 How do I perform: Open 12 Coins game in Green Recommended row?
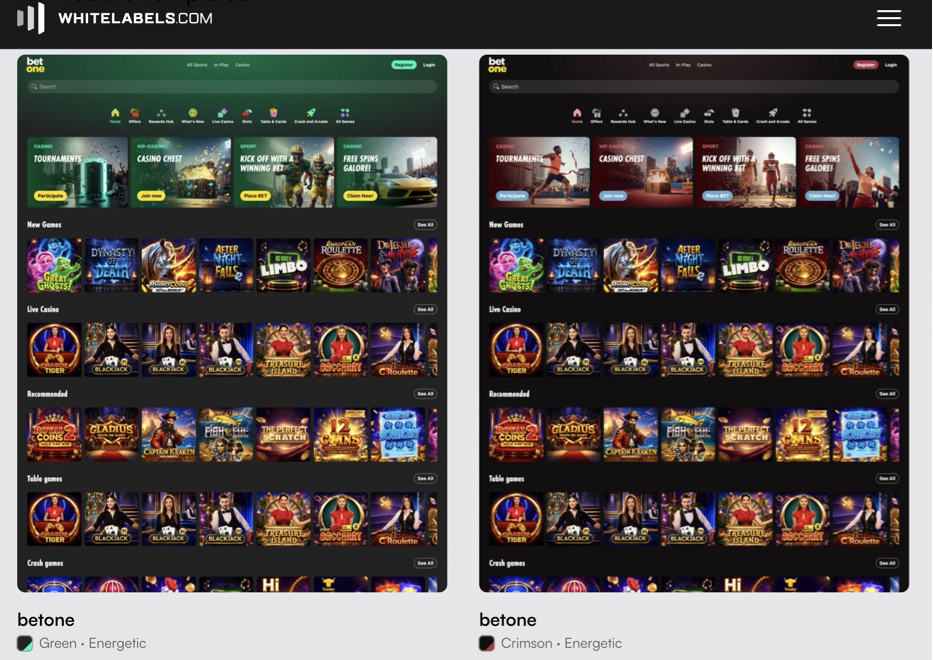(340, 434)
